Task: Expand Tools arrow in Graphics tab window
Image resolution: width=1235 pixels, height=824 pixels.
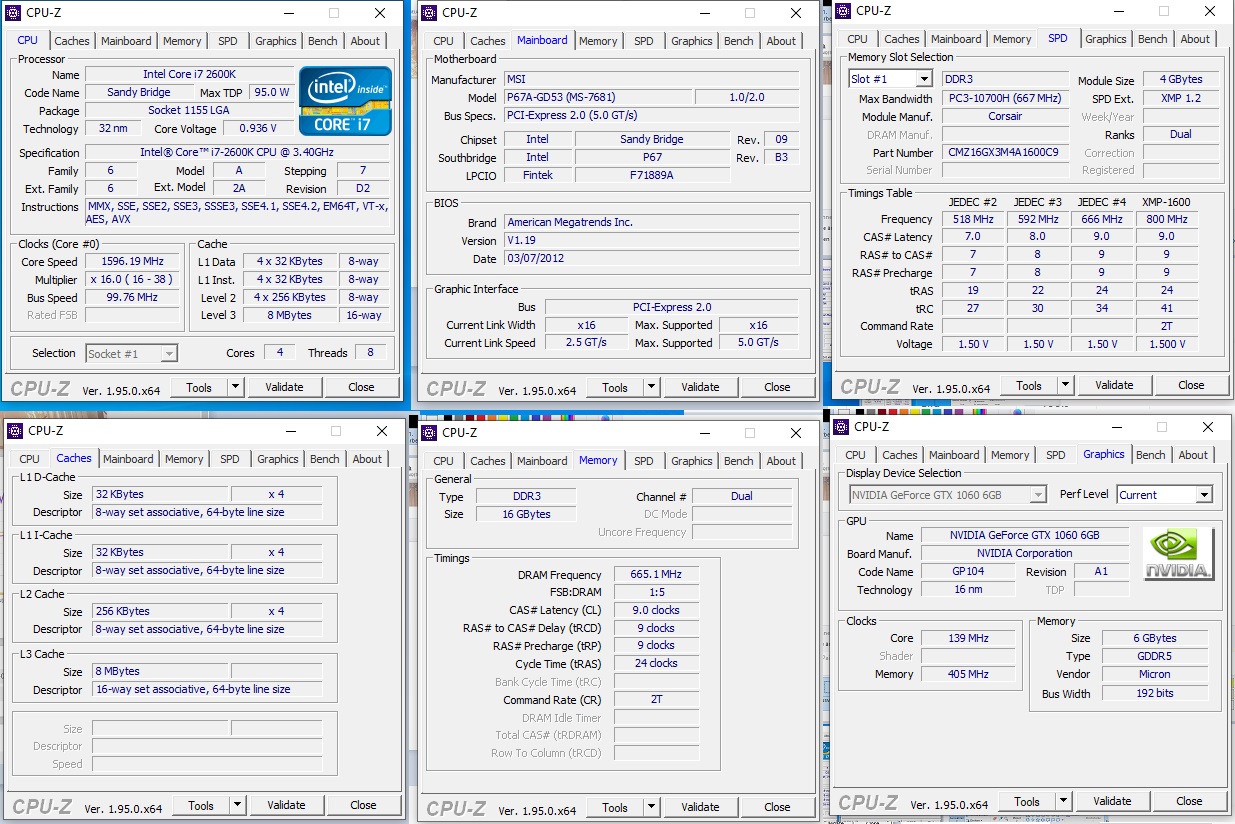Action: (1063, 801)
